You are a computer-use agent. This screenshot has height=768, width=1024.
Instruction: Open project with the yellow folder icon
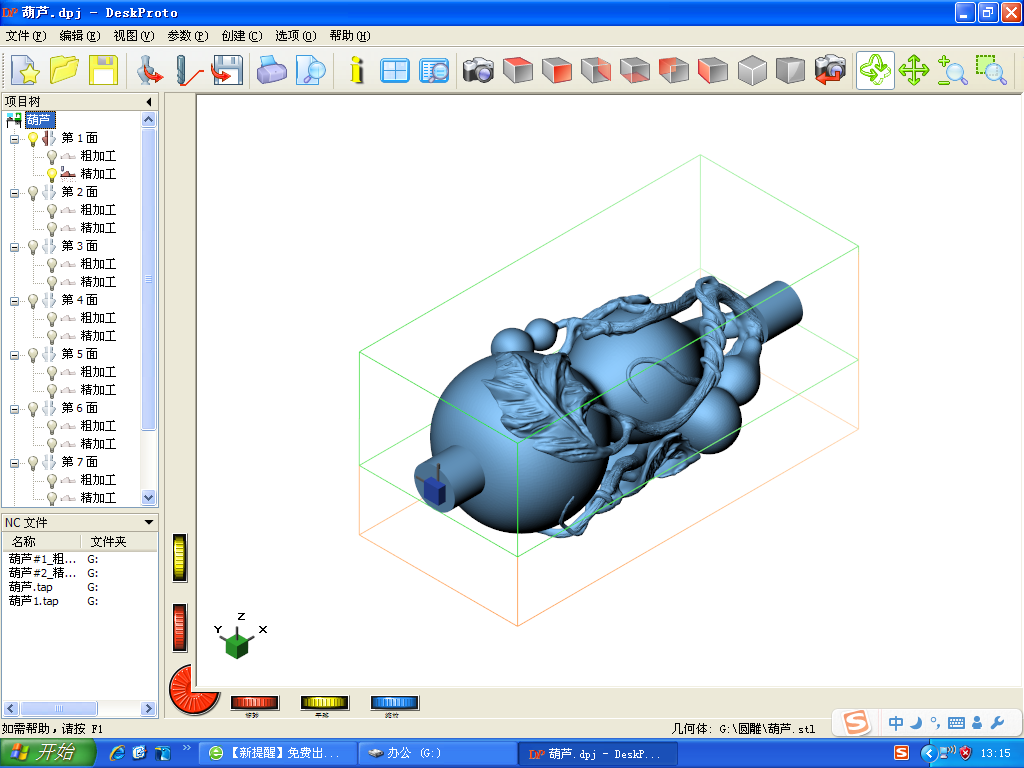[x=64, y=70]
